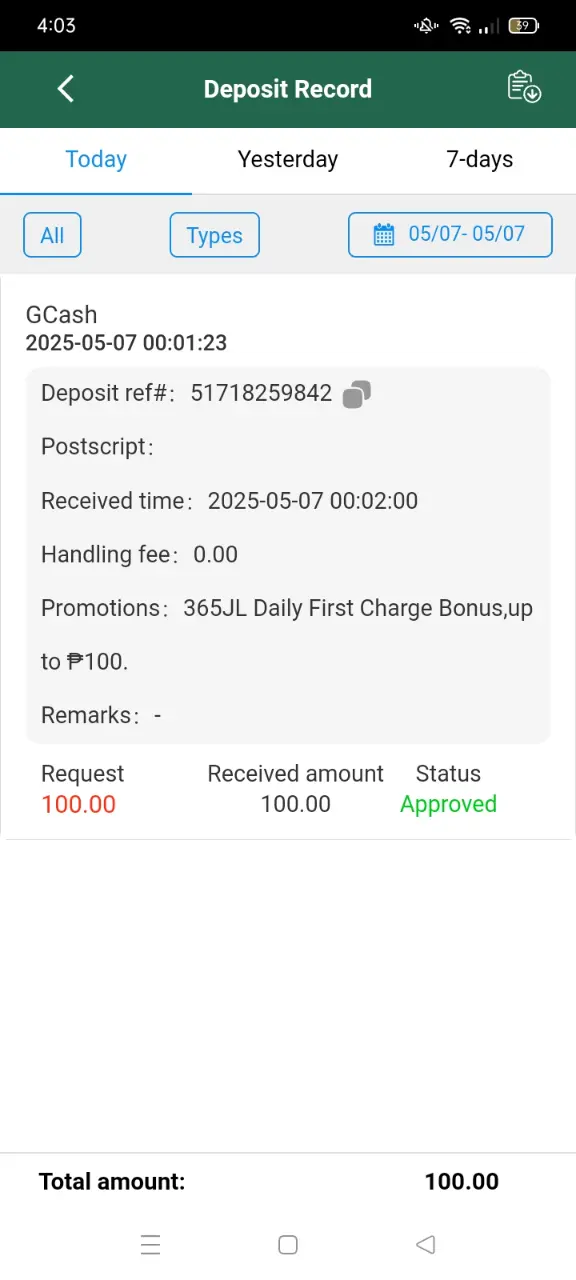Switch to the Yesterday tab
The width and height of the screenshot is (576, 1280).
coord(288,160)
